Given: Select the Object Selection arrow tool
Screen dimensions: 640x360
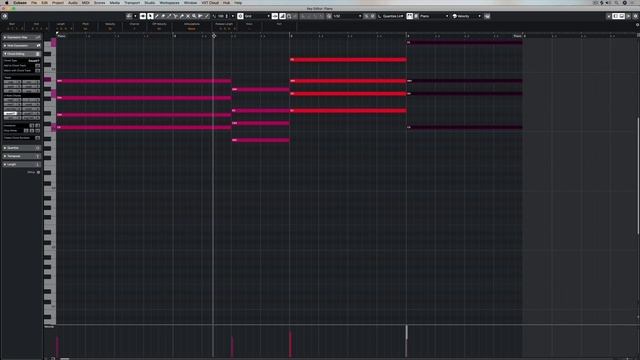Looking at the screenshot, I should 151,16.
